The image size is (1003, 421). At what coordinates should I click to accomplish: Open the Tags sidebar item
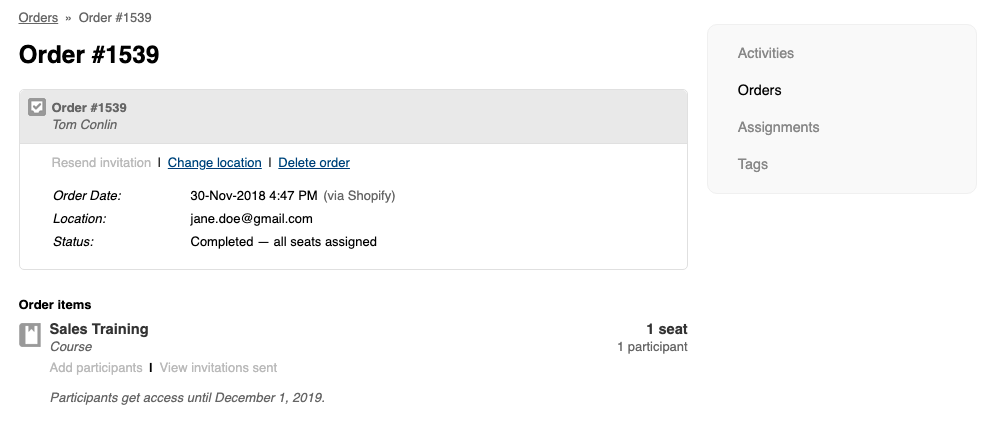tap(752, 164)
